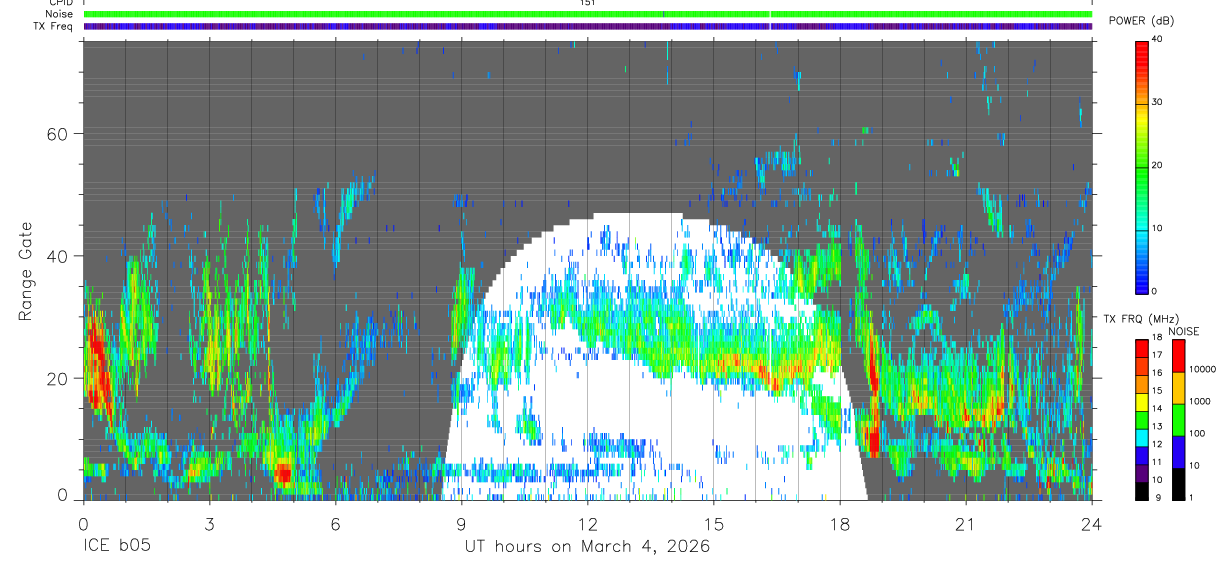This screenshot has height=567, width=1228.
Task: Click the UT hours on March 4, 2026 title
Action: (x=587, y=547)
